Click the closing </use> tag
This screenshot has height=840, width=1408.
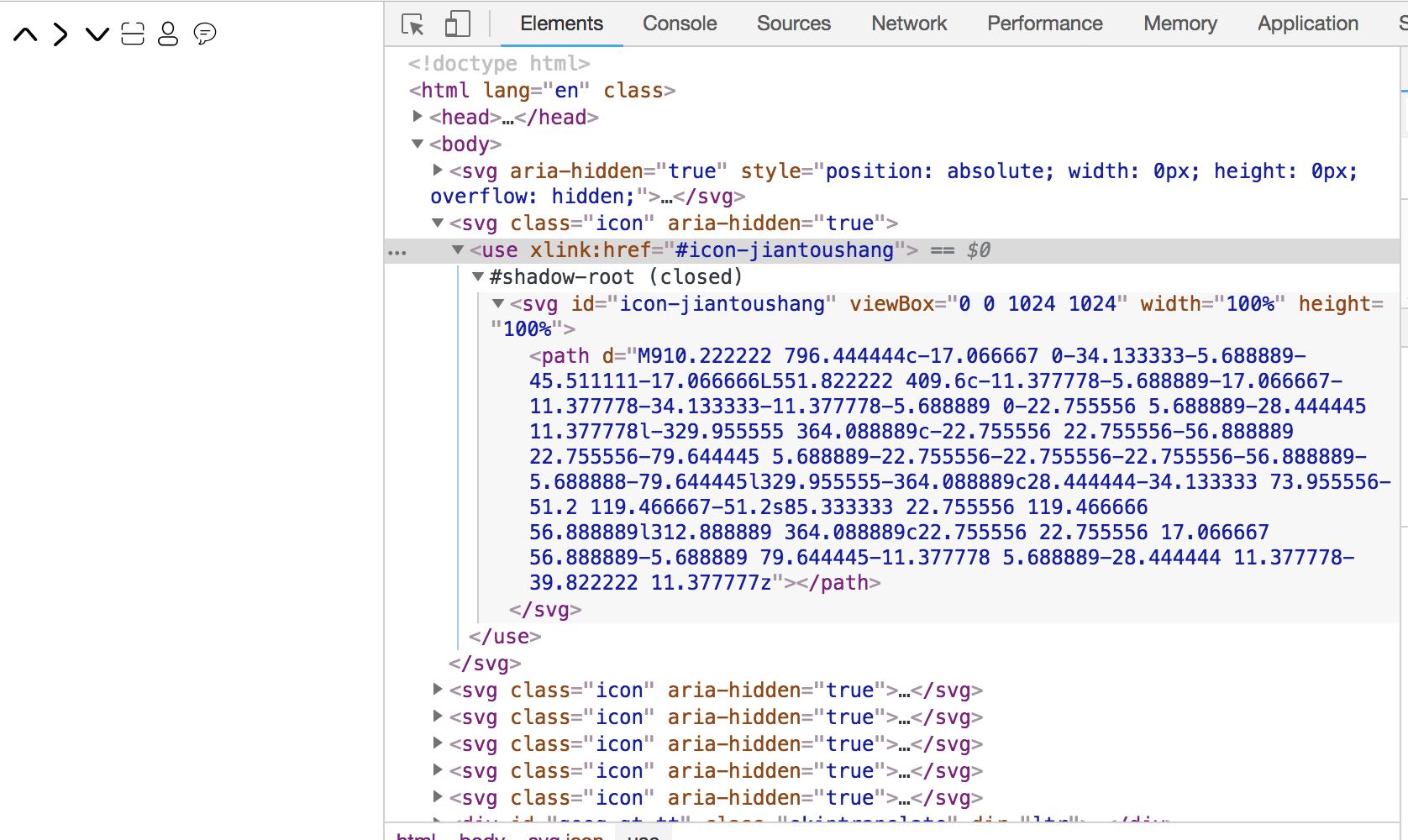tap(505, 636)
